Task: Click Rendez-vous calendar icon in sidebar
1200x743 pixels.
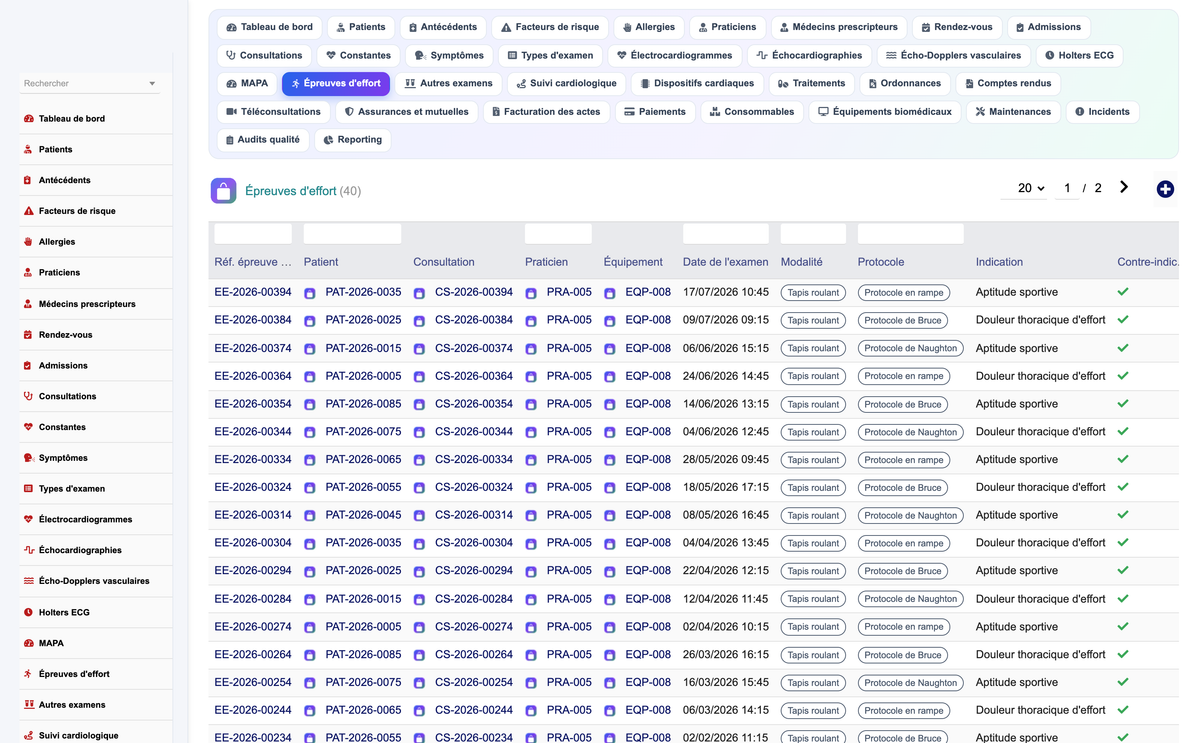Action: point(28,335)
